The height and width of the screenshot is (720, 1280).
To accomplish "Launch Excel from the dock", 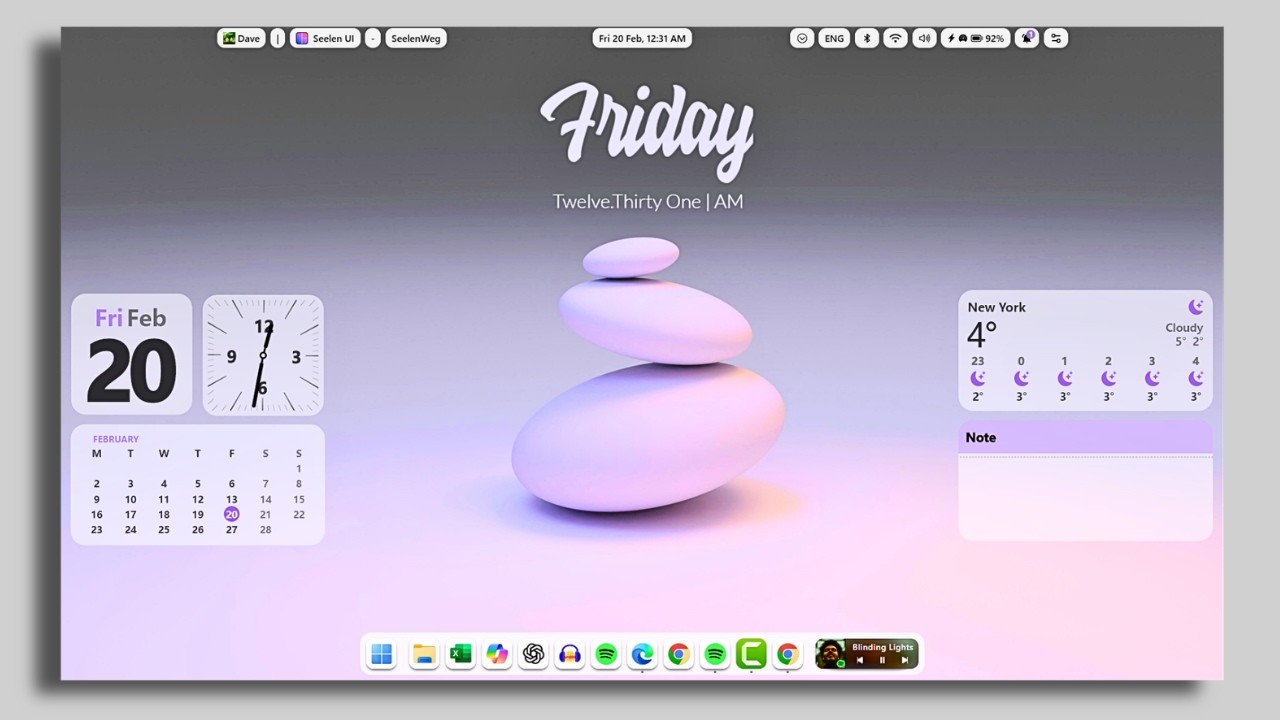I will [460, 654].
